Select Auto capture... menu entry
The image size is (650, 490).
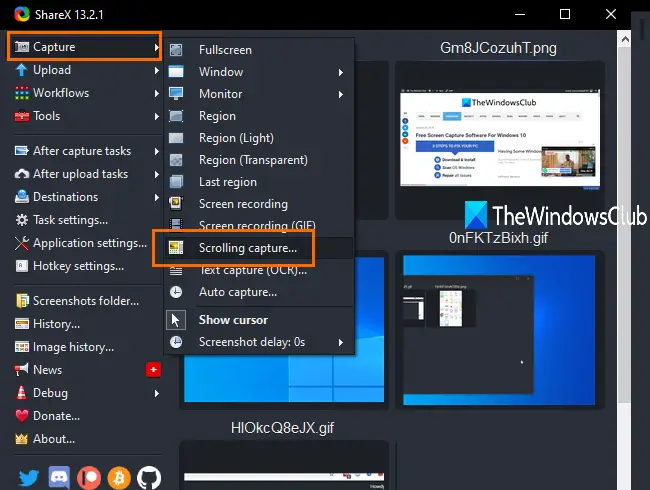coord(260,292)
